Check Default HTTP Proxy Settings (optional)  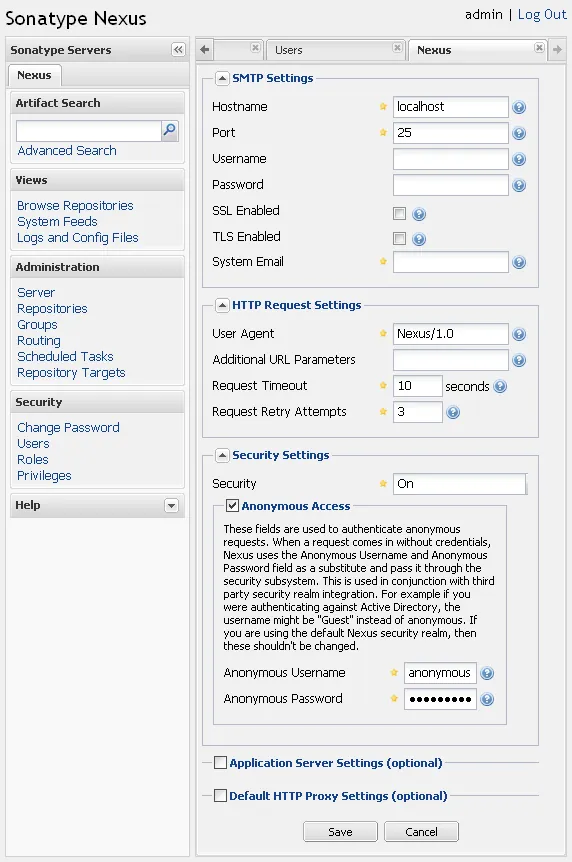(221, 795)
